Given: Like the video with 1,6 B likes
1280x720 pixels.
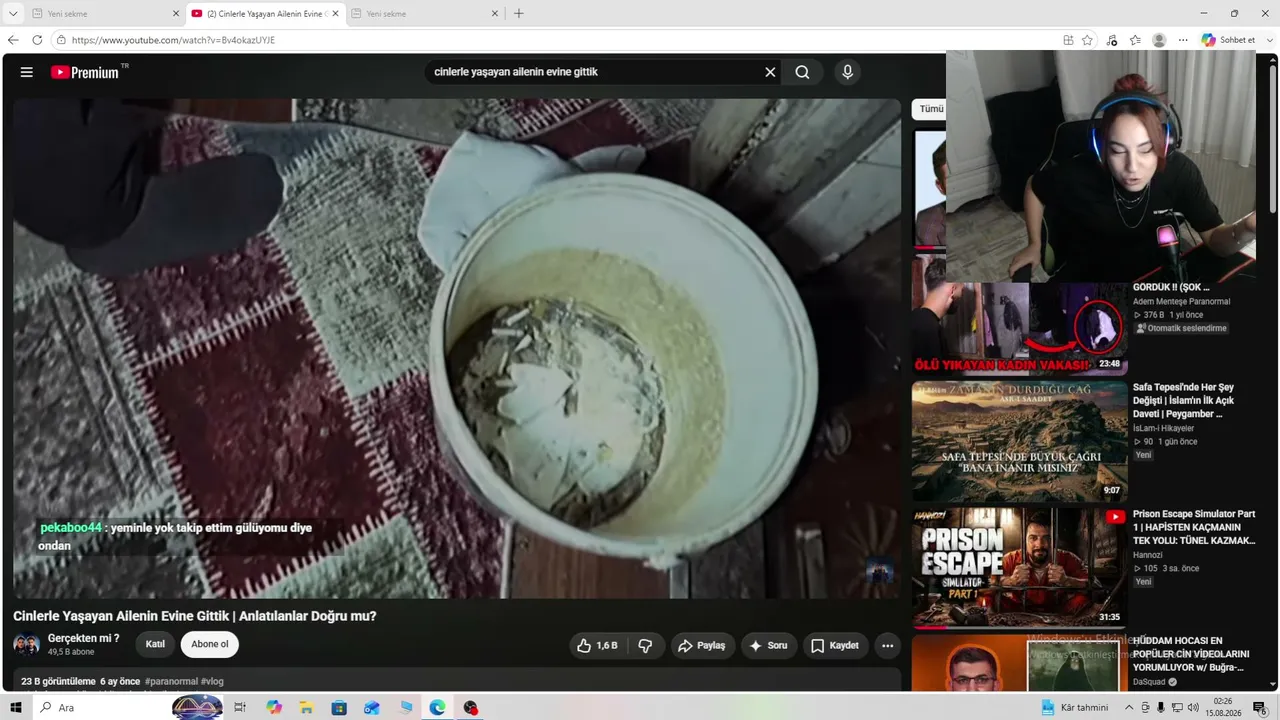Looking at the screenshot, I should coord(597,646).
